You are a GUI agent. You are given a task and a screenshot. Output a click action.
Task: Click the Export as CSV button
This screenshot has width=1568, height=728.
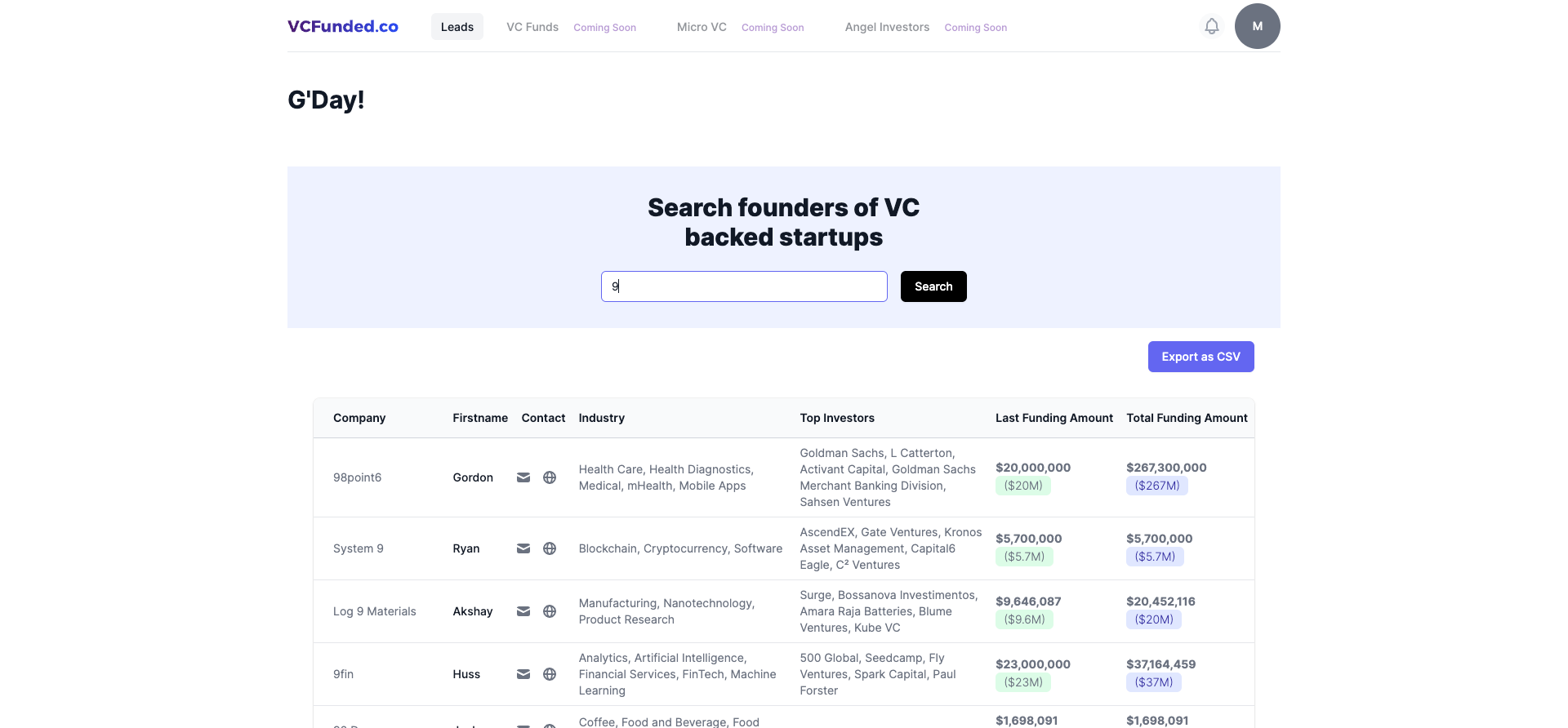tap(1201, 357)
